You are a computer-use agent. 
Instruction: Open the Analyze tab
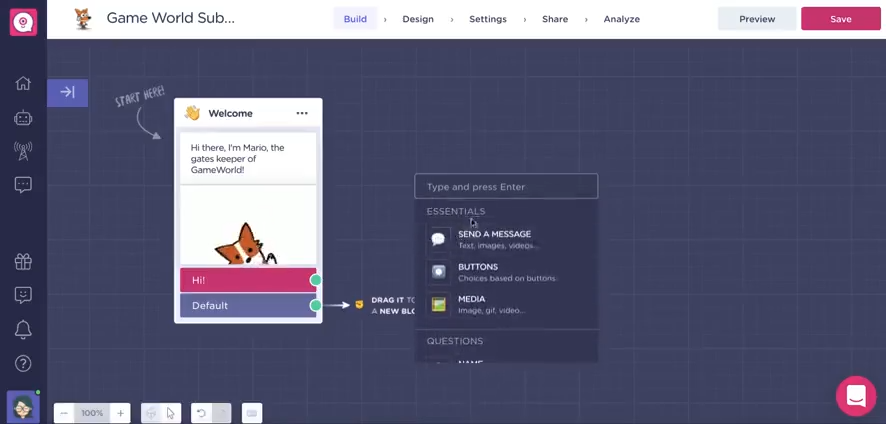click(x=622, y=19)
